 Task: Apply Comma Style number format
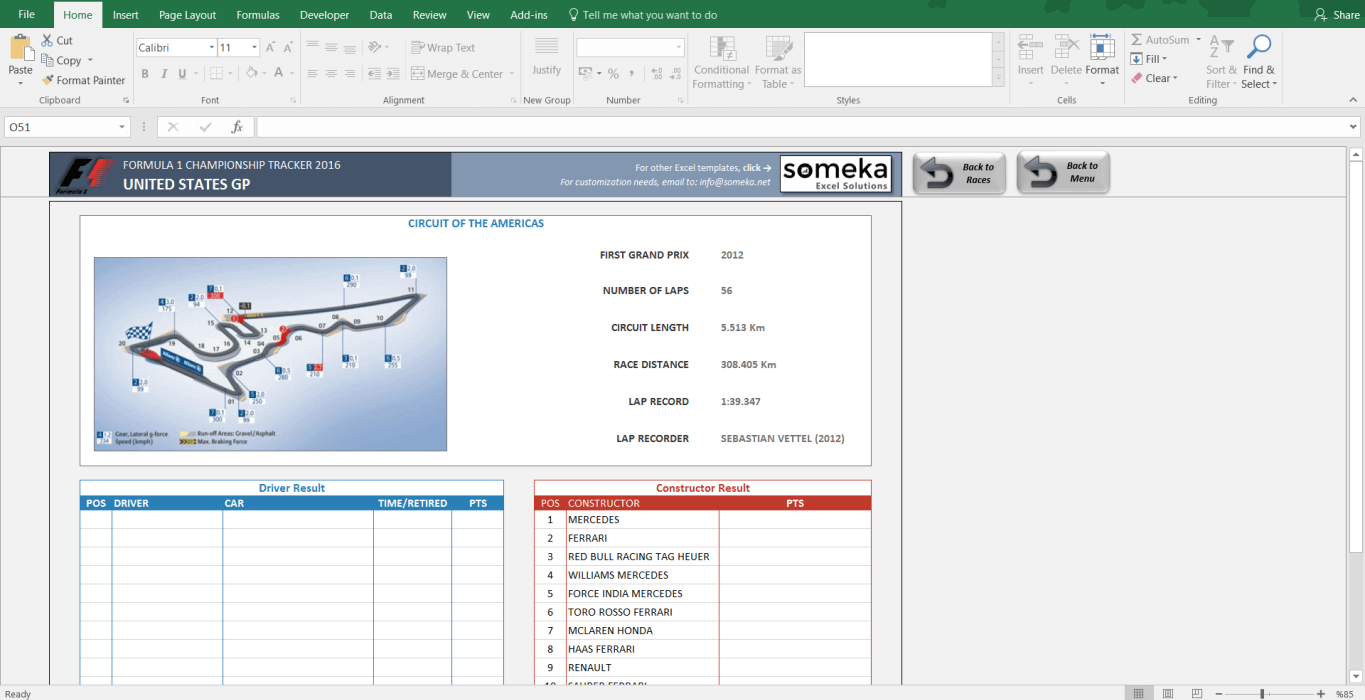631,74
